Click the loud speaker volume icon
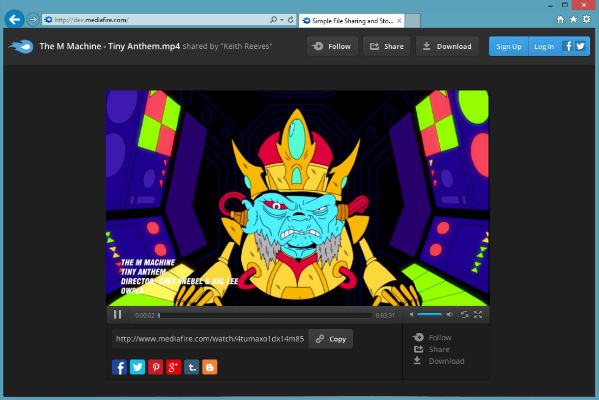Image resolution: width=599 pixels, height=400 pixels. [450, 314]
